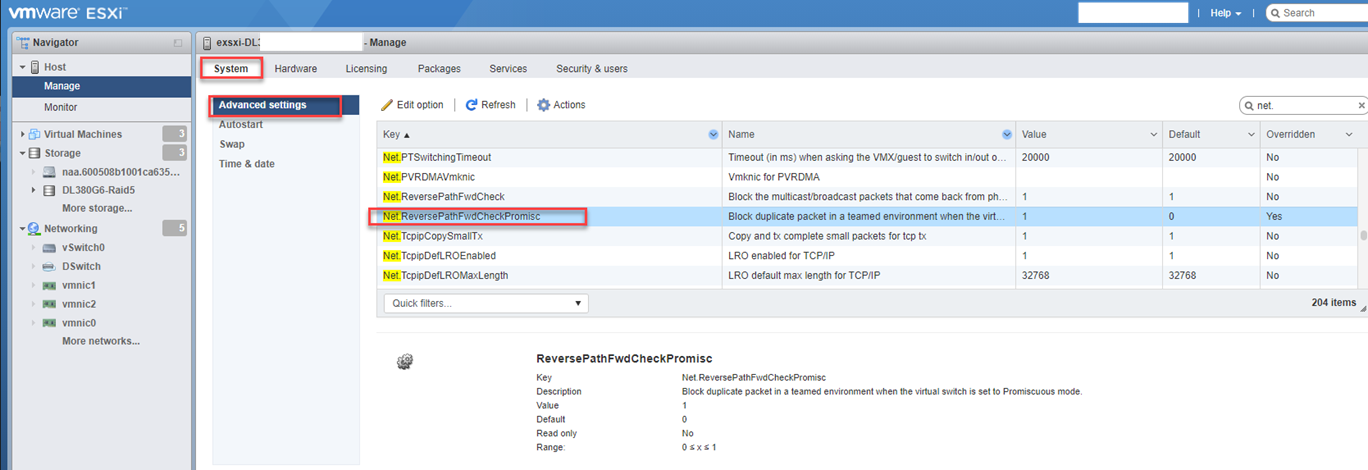Image resolution: width=1368 pixels, height=470 pixels.
Task: Open the Actions gear menu
Action: [544, 105]
